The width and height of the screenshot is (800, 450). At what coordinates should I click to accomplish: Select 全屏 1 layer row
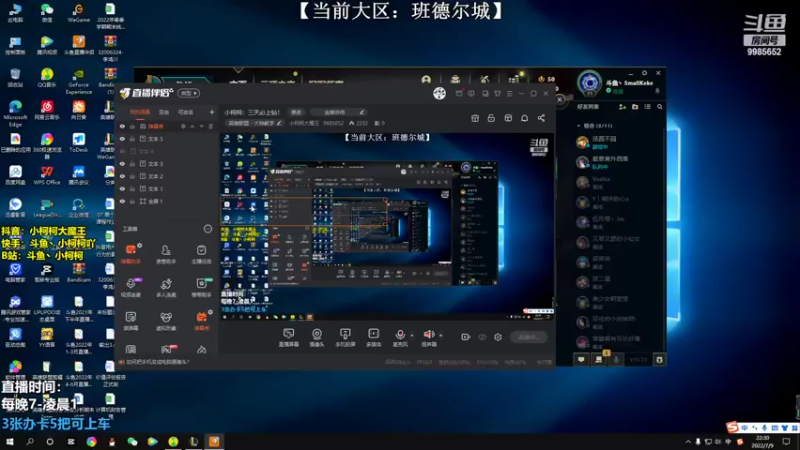pyautogui.click(x=167, y=201)
